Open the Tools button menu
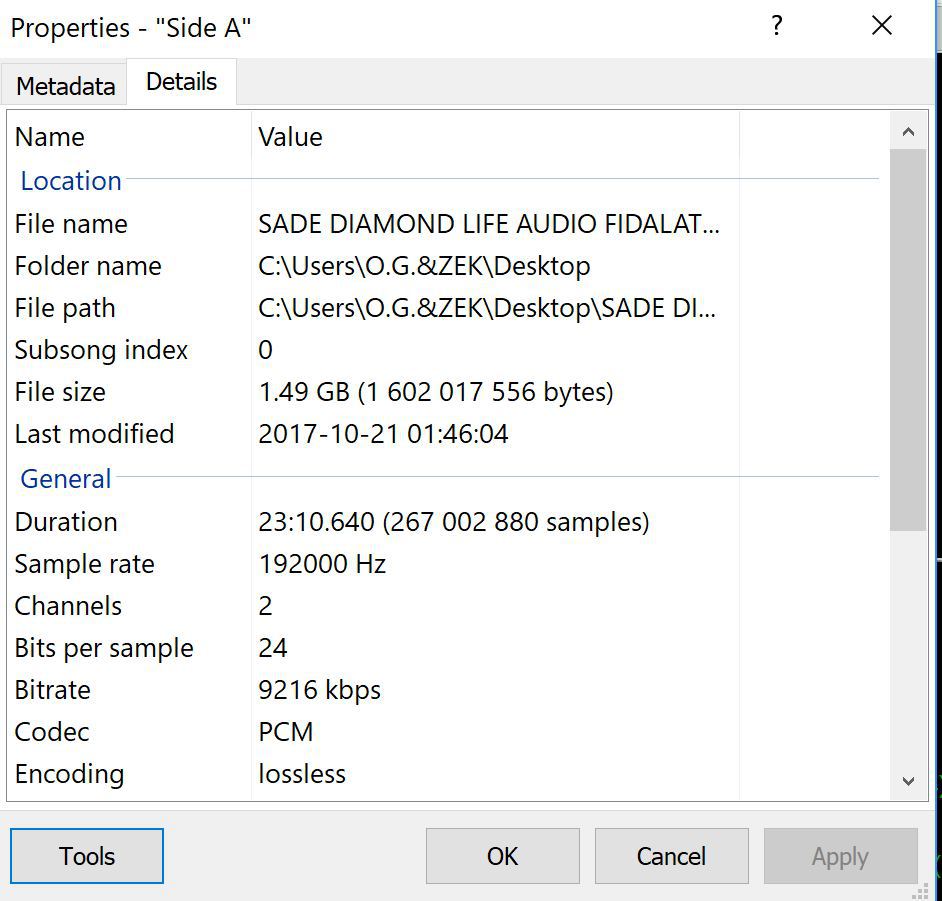The width and height of the screenshot is (942, 901). [x=87, y=856]
